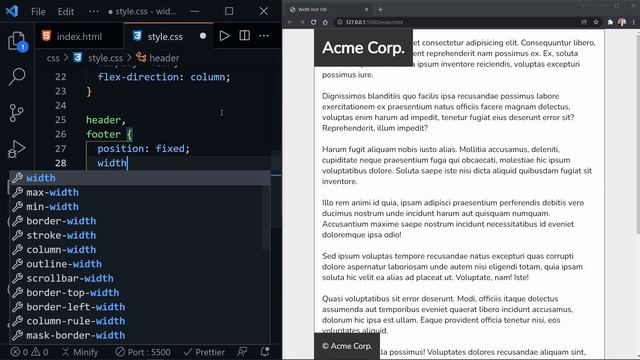Select max-width suggestion
Screen dimensions: 640x360
point(140,192)
